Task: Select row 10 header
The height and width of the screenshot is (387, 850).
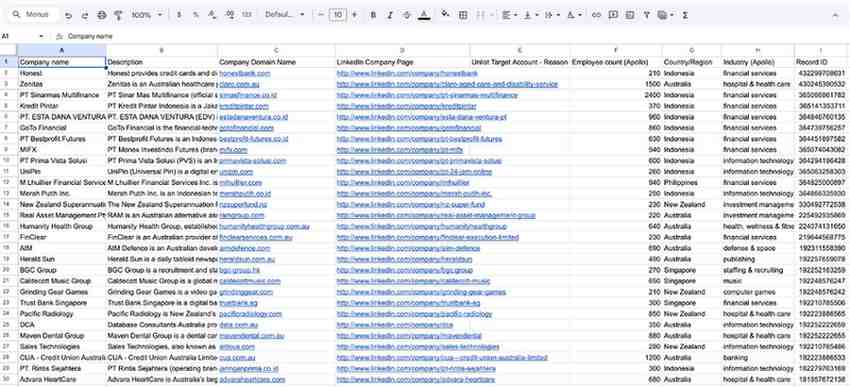Action: 7,161
